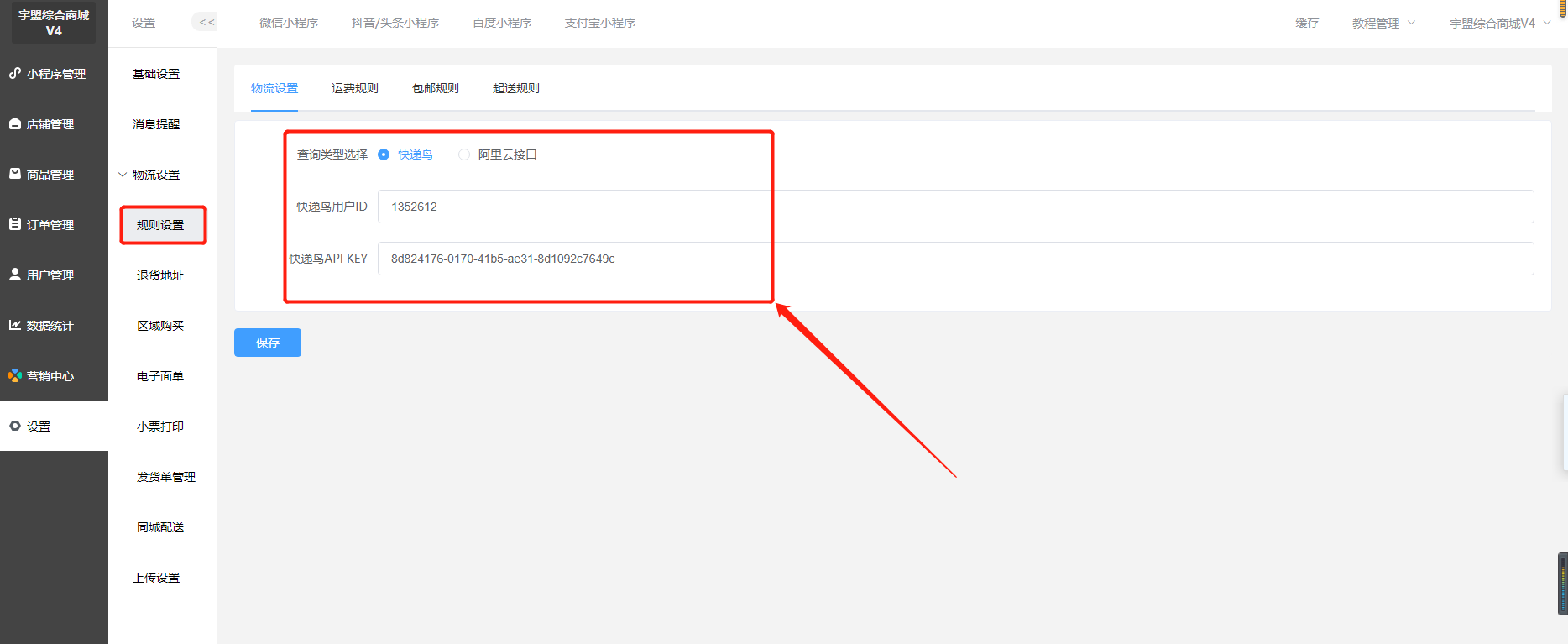Open 退货地址 in the submenu
Image resolution: width=1568 pixels, height=644 pixels.
pos(160,275)
